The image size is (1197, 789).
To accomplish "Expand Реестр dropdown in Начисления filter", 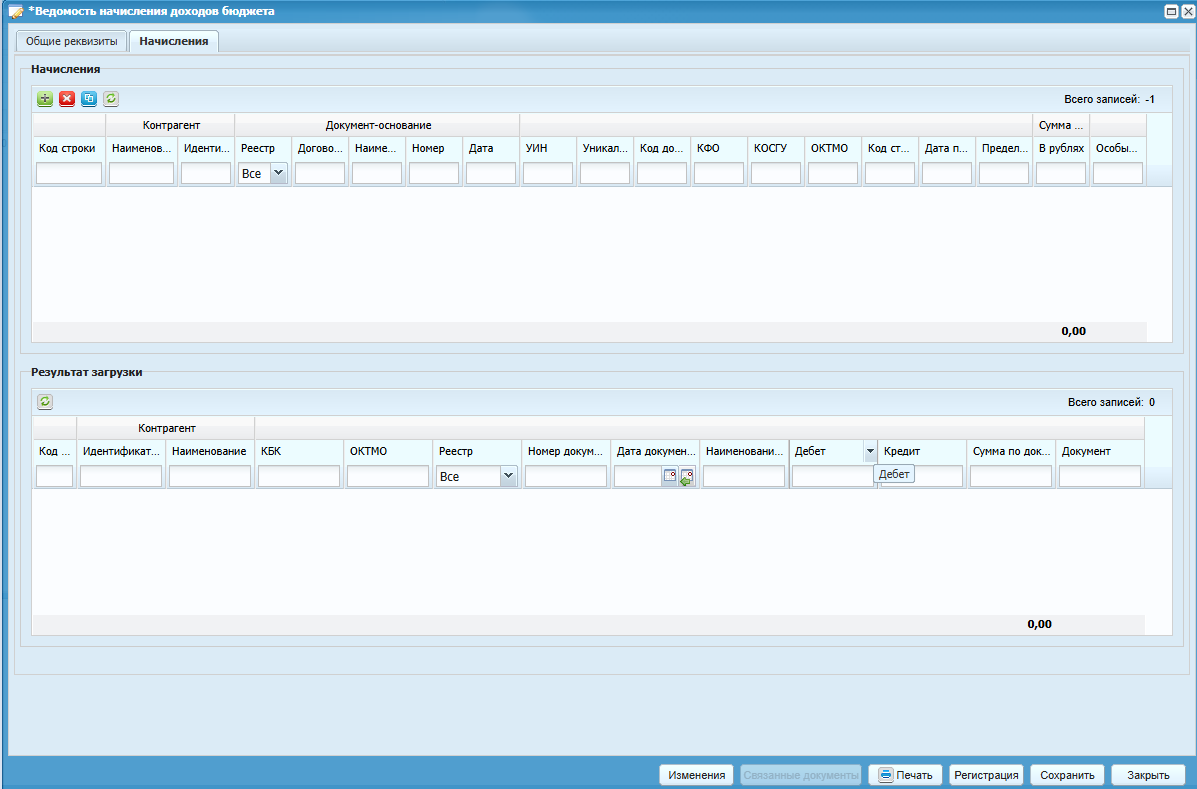I will 278,173.
